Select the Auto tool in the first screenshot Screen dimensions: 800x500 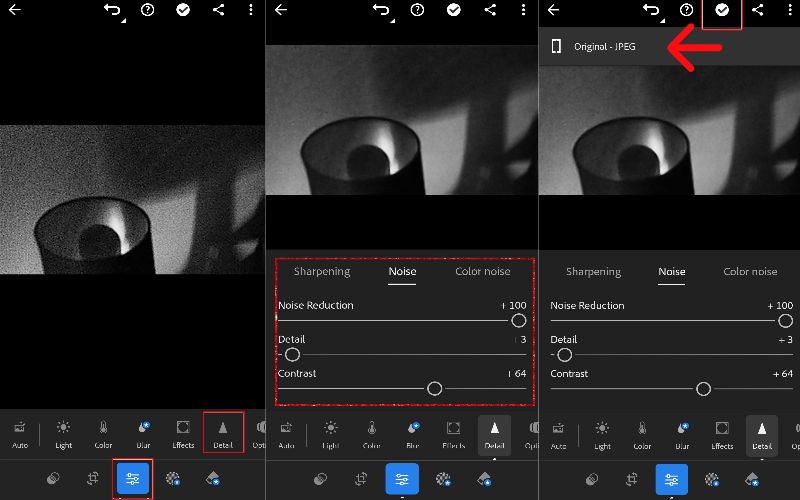[x=20, y=434]
